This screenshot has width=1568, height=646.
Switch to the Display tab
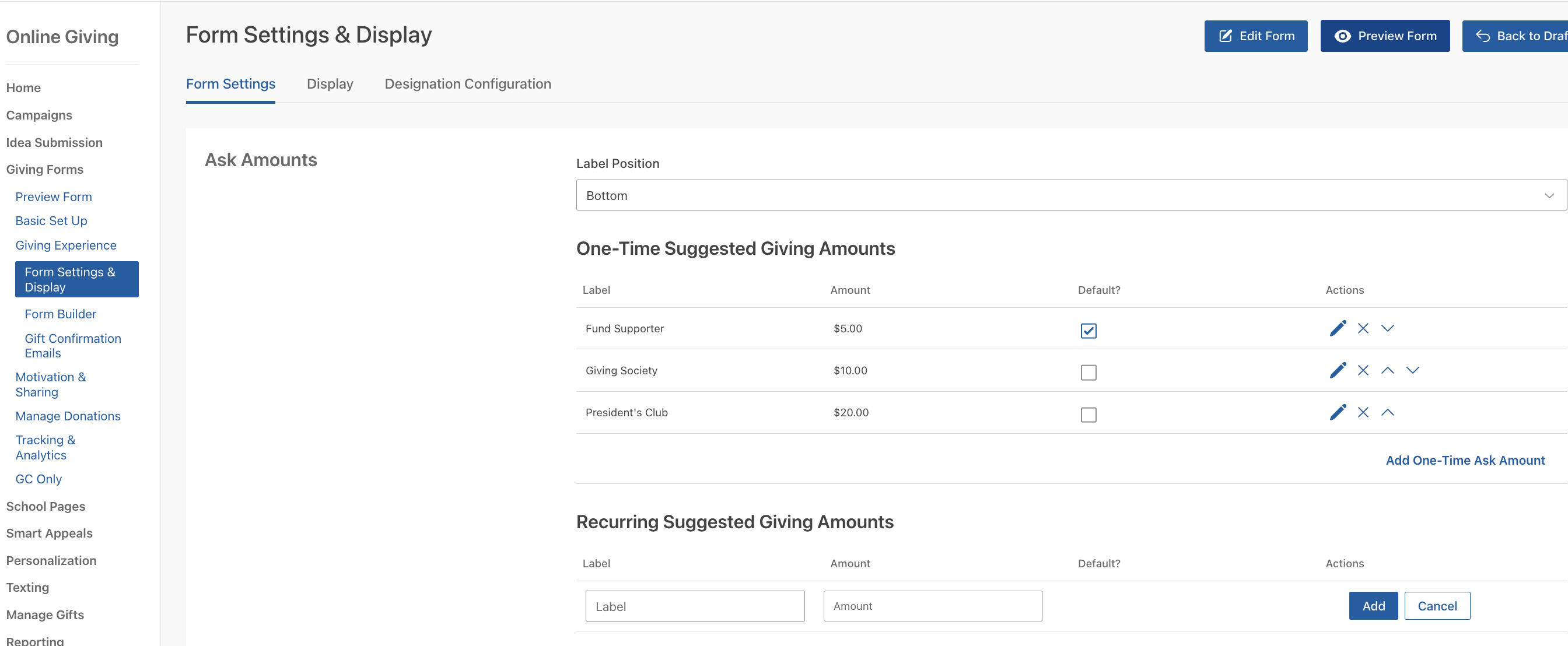coord(330,84)
